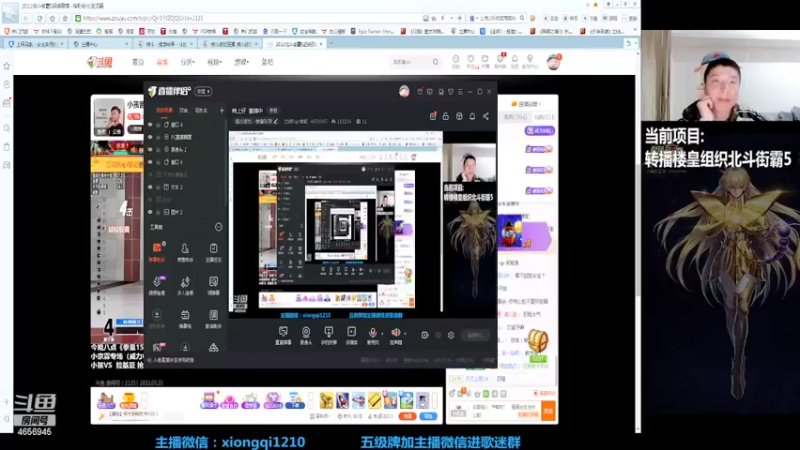Open the browser home page icon

(52, 18)
